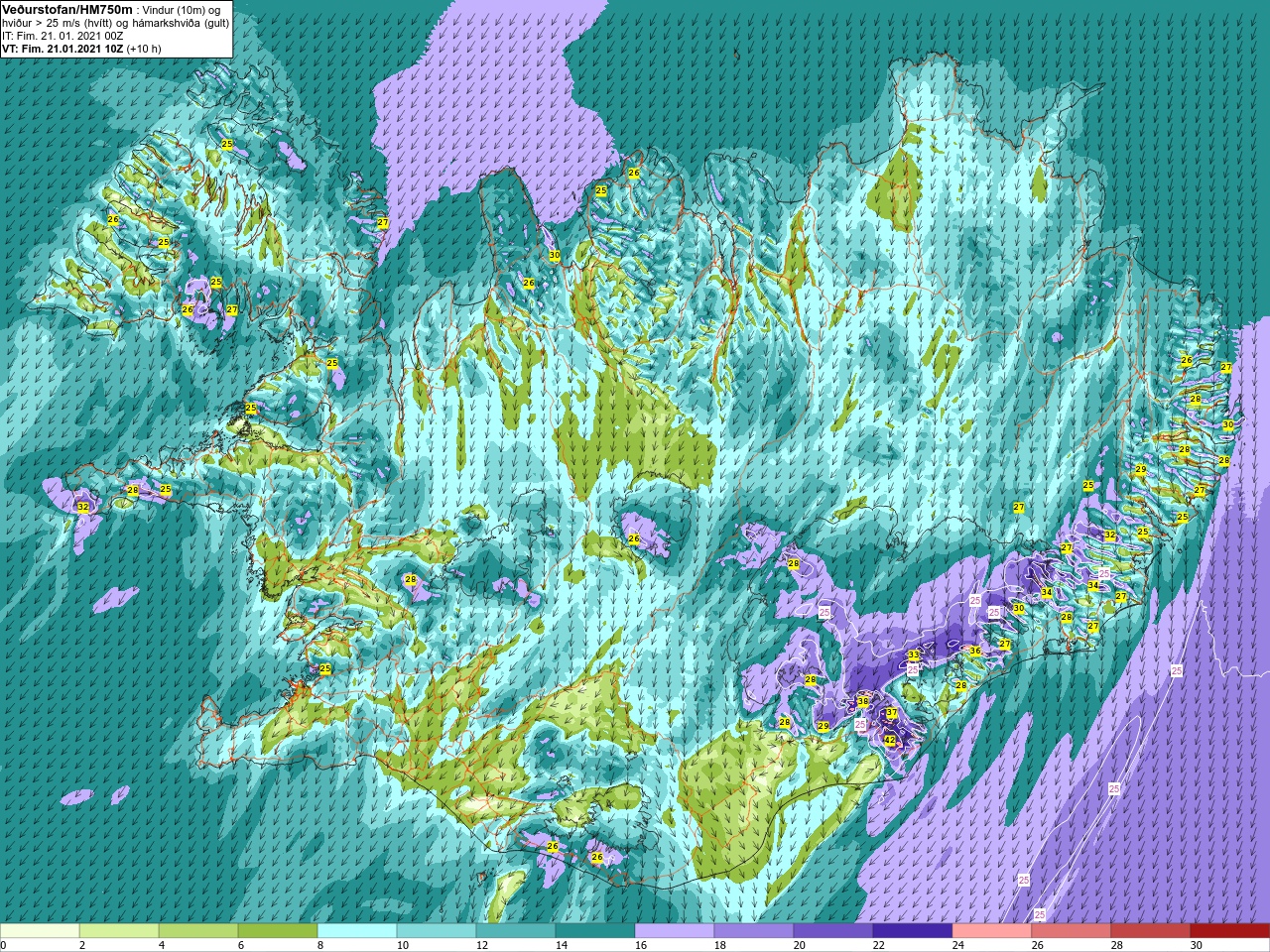
Task: Click the 16–18 lavender legend swatch
Action: click(x=675, y=931)
